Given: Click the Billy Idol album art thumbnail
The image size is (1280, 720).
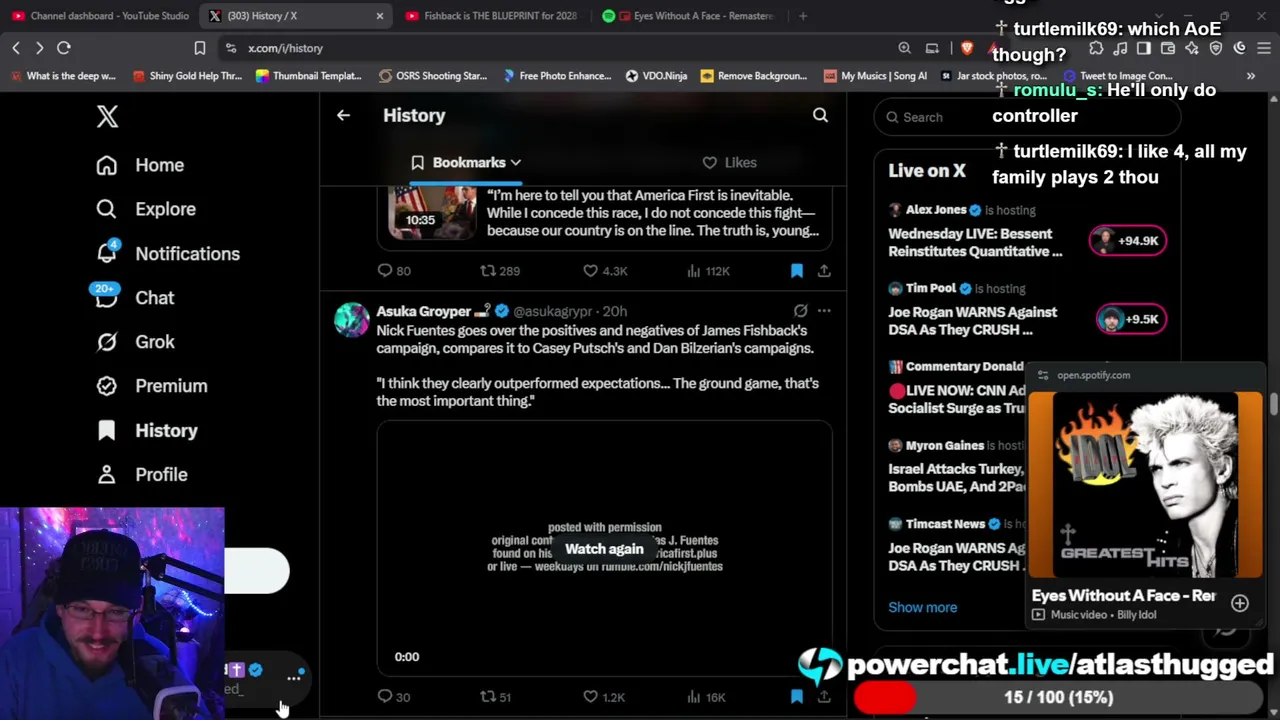Looking at the screenshot, I should pos(1145,486).
